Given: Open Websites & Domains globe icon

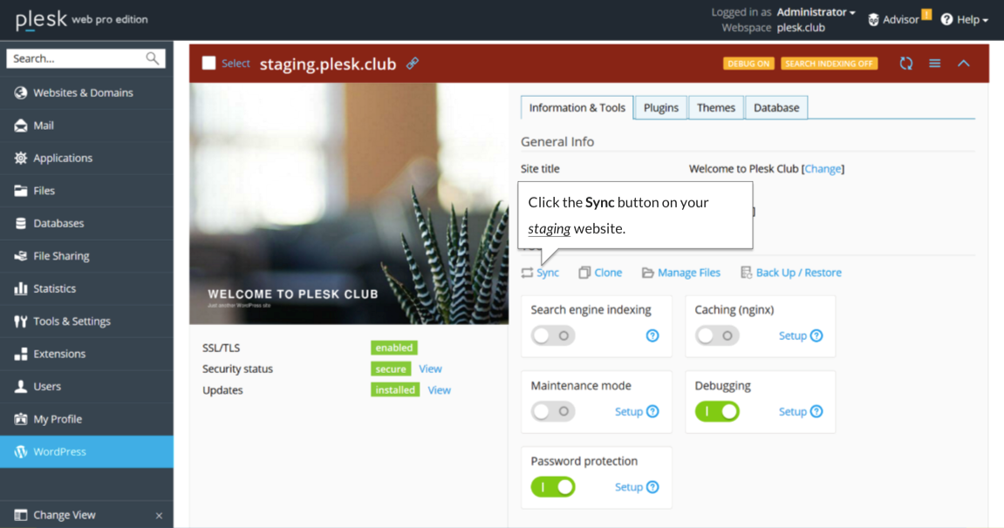Looking at the screenshot, I should pos(20,93).
